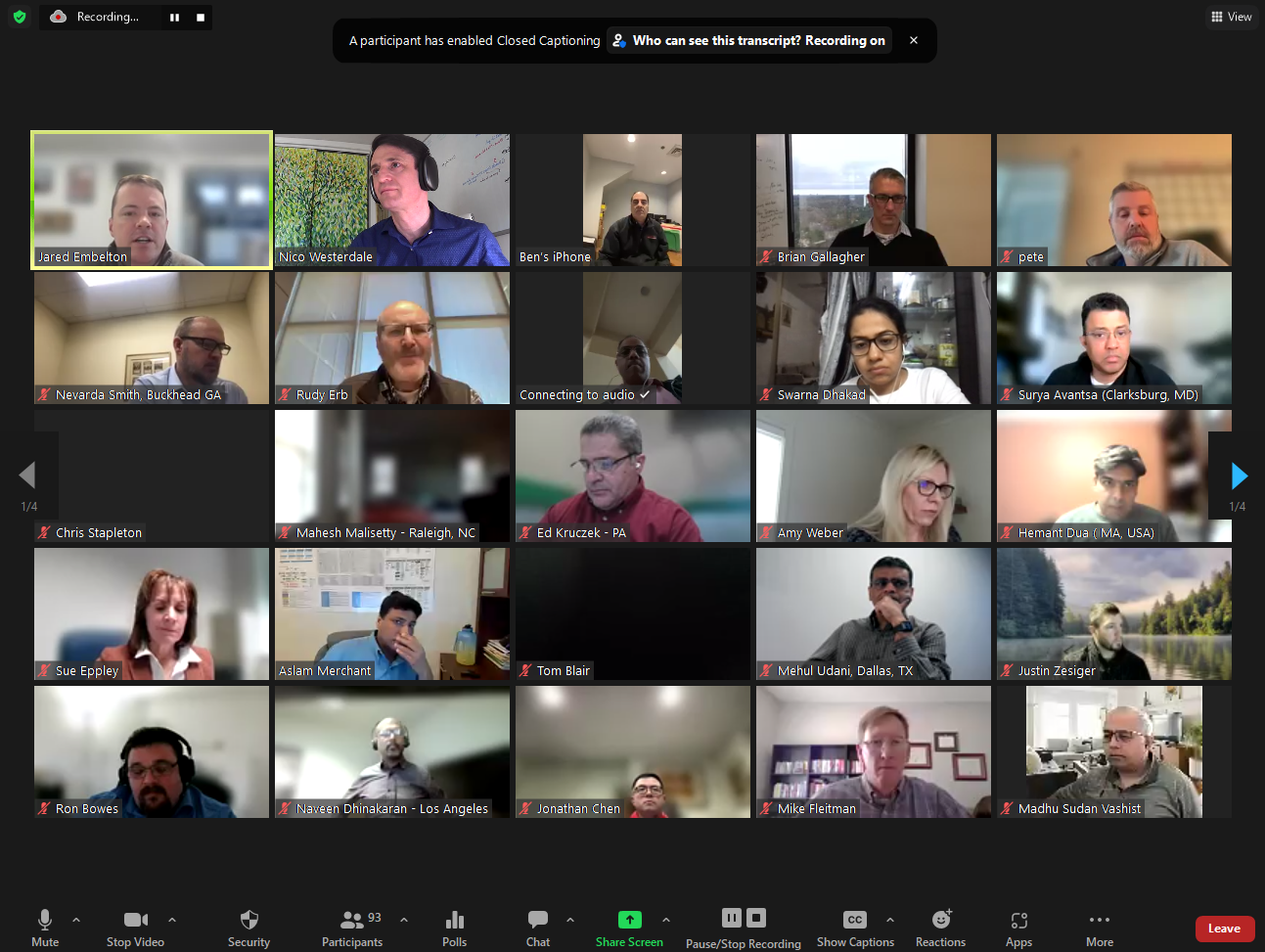Viewport: 1265px width, 952px height.
Task: Mute the microphone
Action: (x=45, y=928)
